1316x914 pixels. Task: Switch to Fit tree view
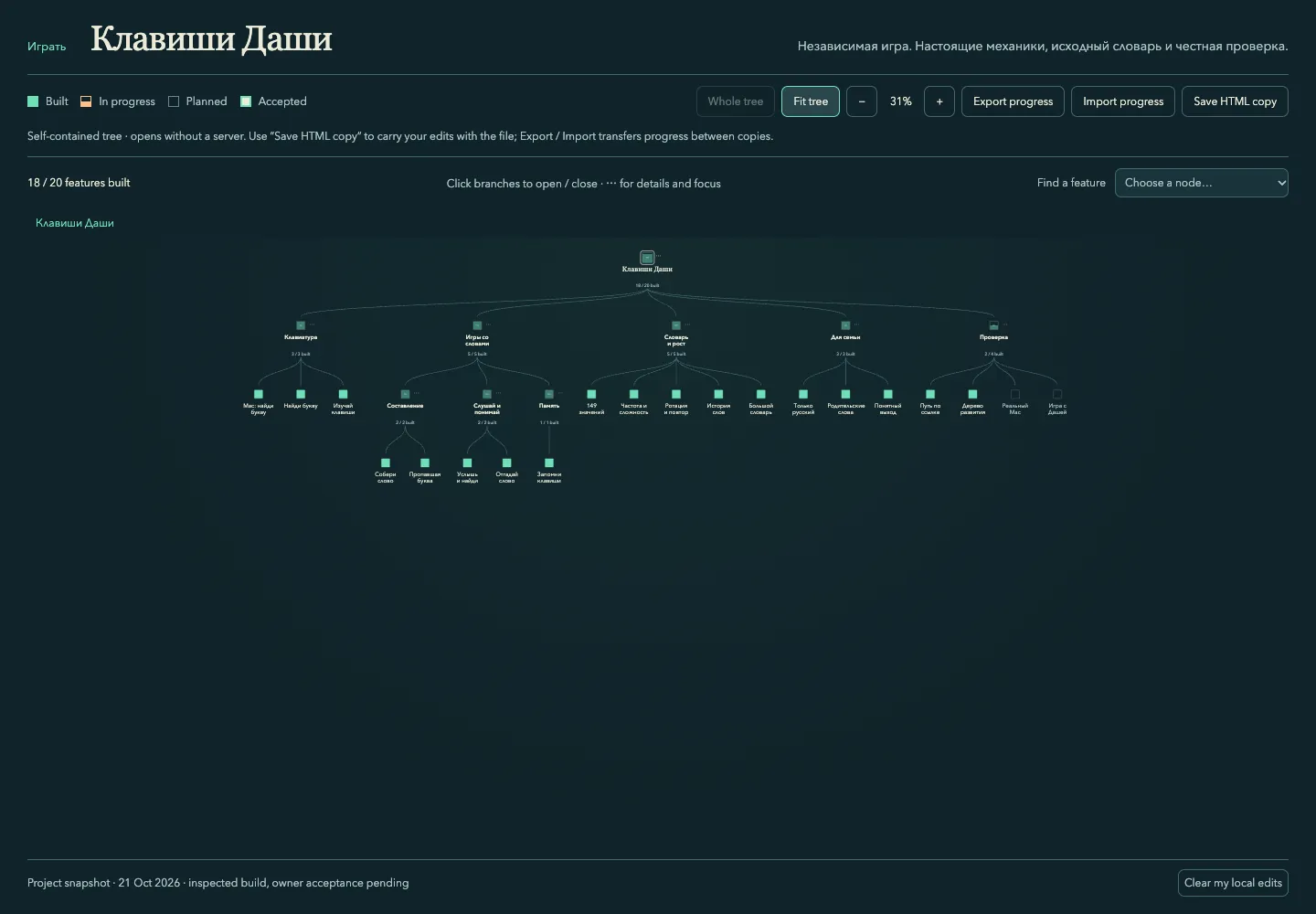tap(811, 101)
